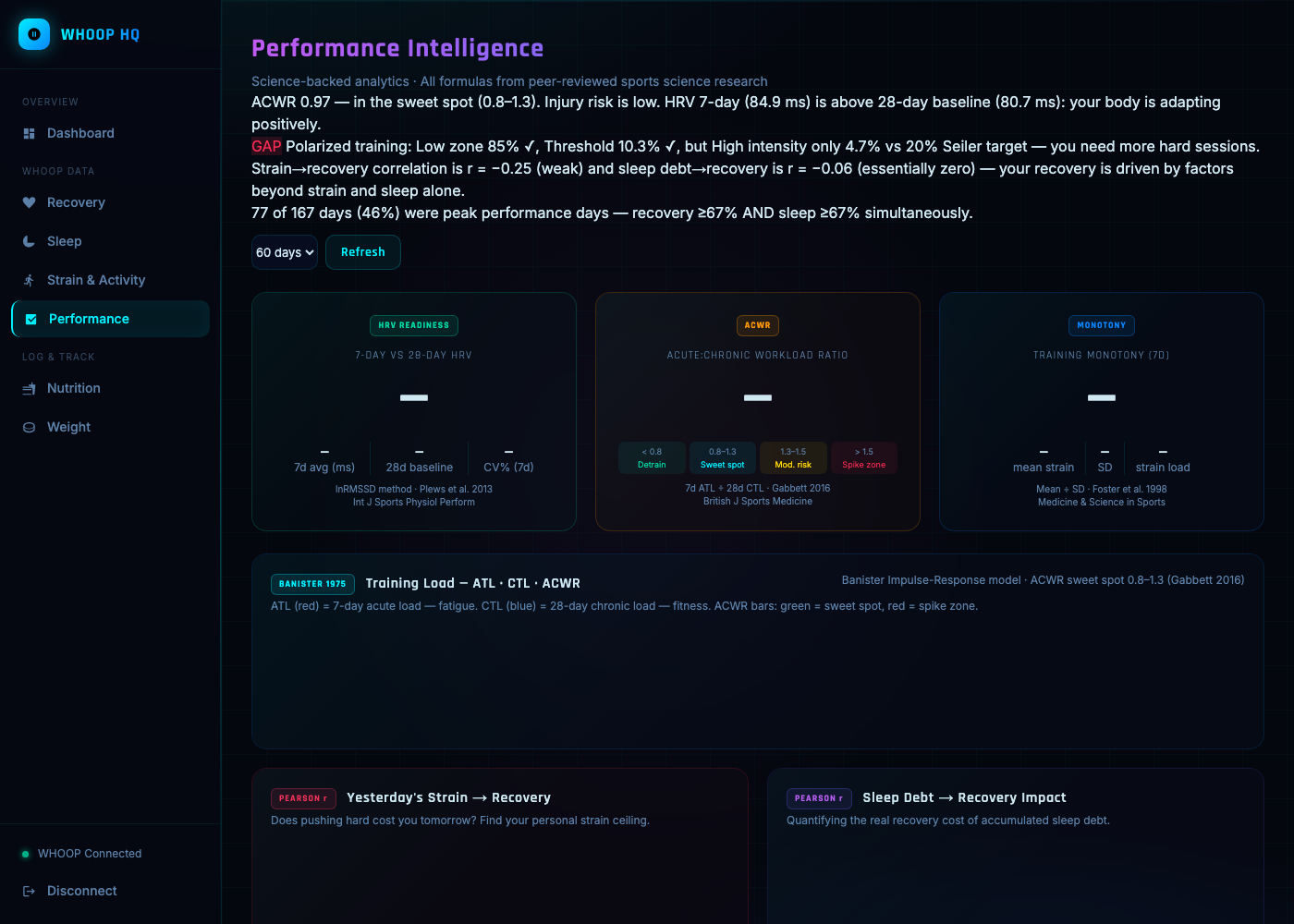Click the purple PEARSON r badge for Sleep Debt
The height and width of the screenshot is (924, 1294).
pyautogui.click(x=819, y=798)
